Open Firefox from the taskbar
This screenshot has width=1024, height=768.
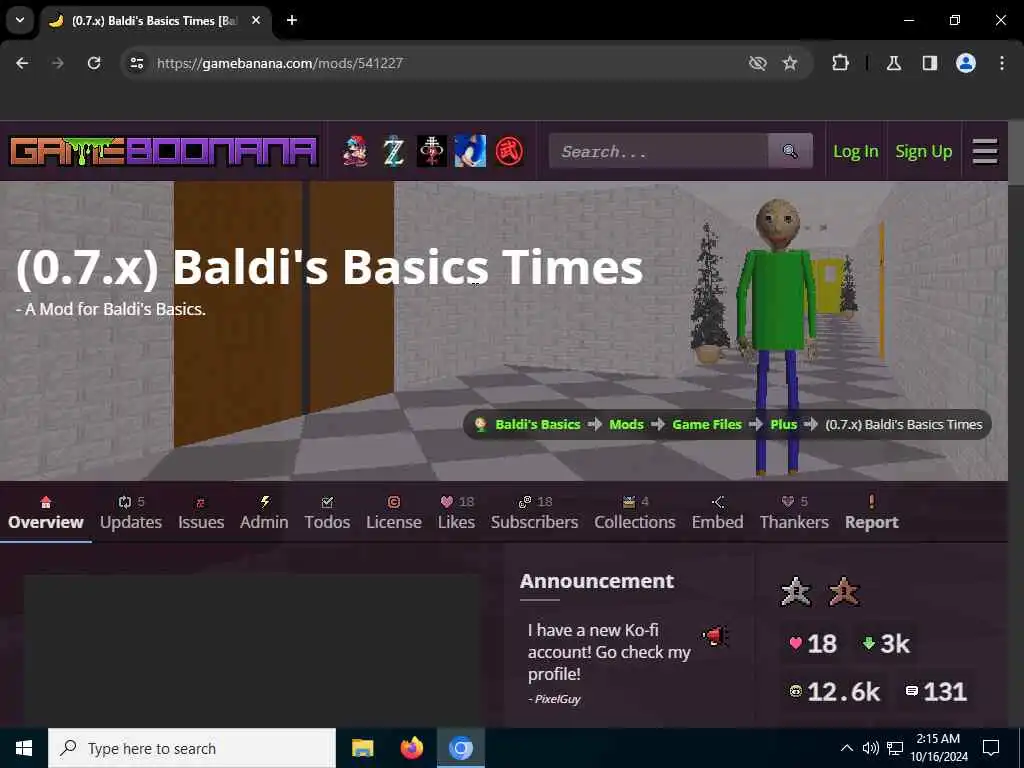411,748
